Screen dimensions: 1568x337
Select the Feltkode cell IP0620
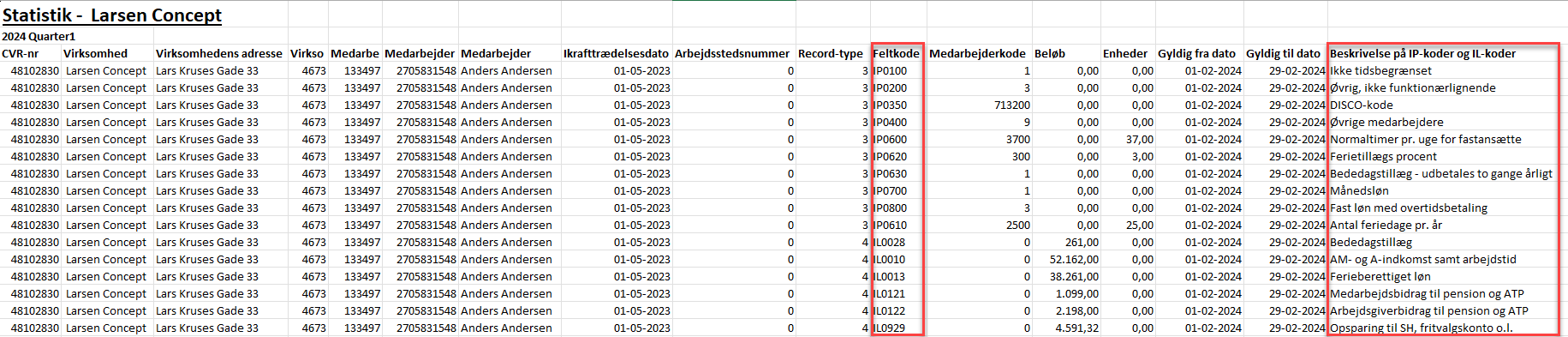click(x=890, y=156)
